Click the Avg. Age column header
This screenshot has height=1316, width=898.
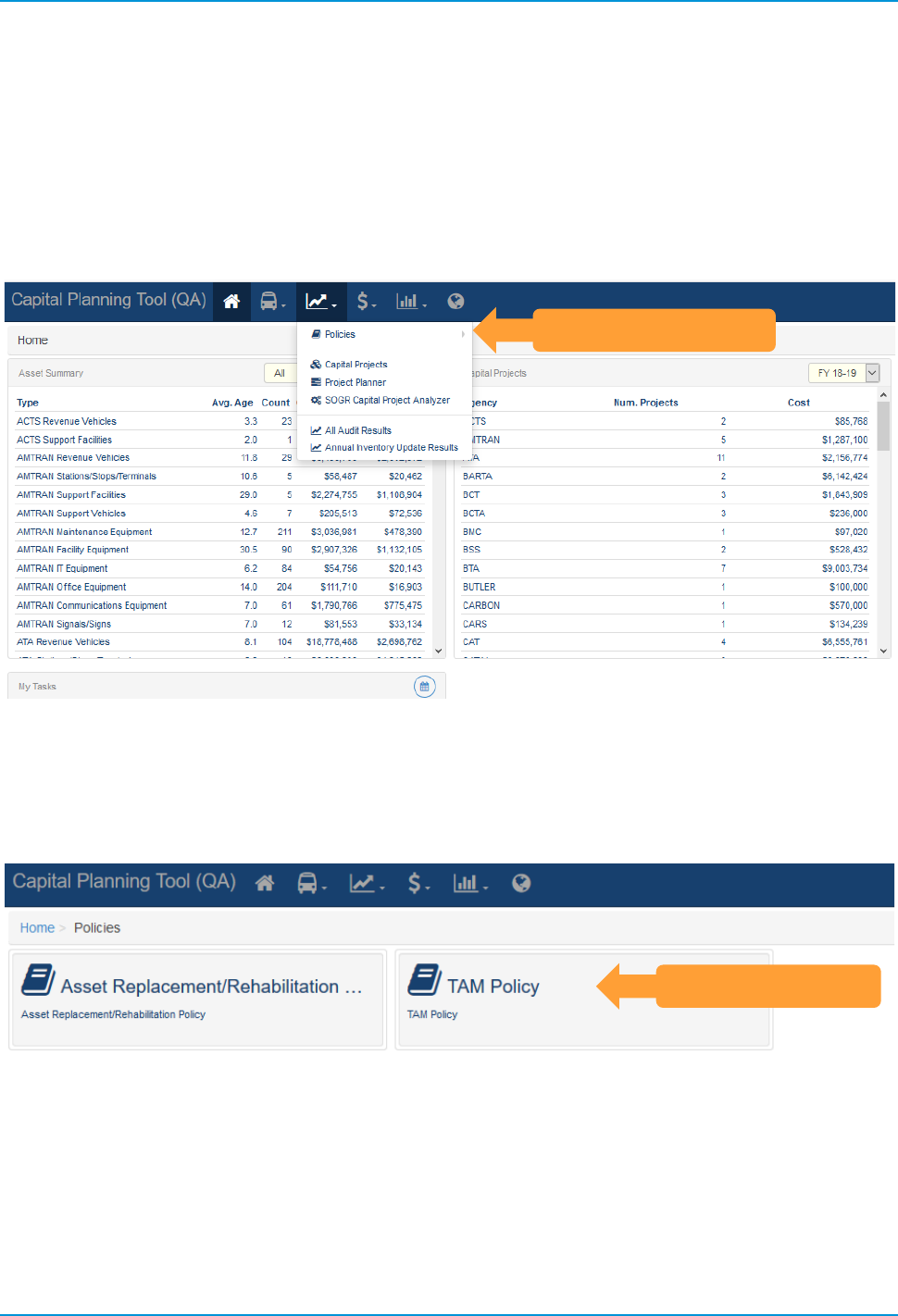click(x=232, y=403)
